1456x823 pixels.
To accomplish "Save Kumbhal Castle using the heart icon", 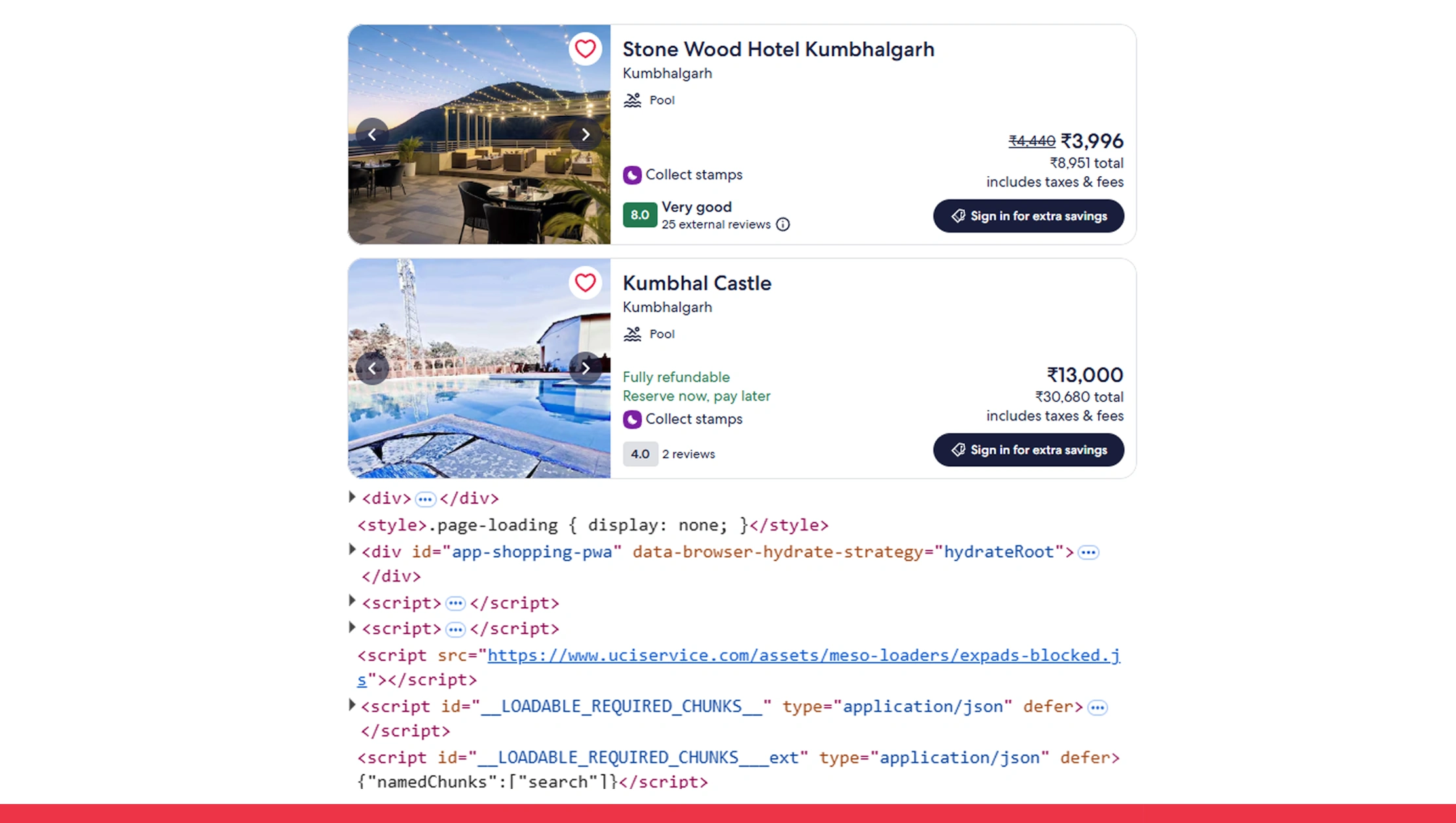I will 585,283.
